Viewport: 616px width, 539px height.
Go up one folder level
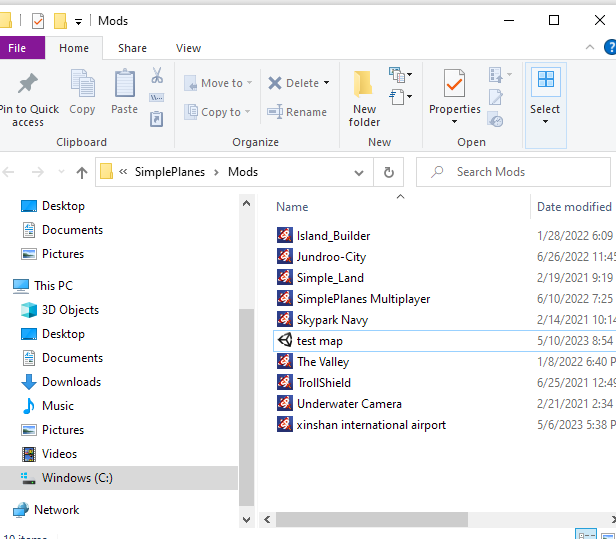pyautogui.click(x=82, y=172)
